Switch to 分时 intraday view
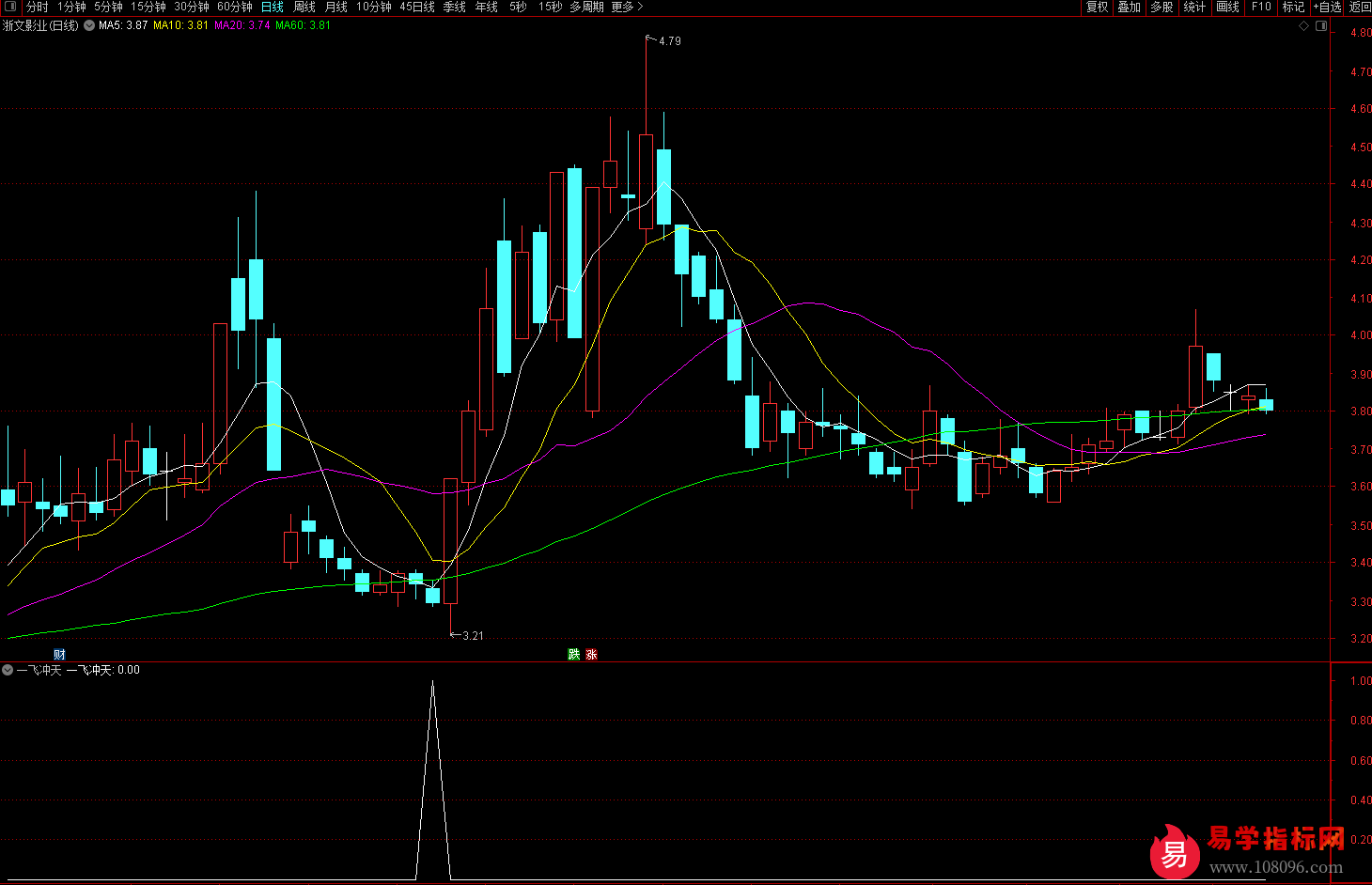Screen dimensions: 1372x885 (37, 7)
